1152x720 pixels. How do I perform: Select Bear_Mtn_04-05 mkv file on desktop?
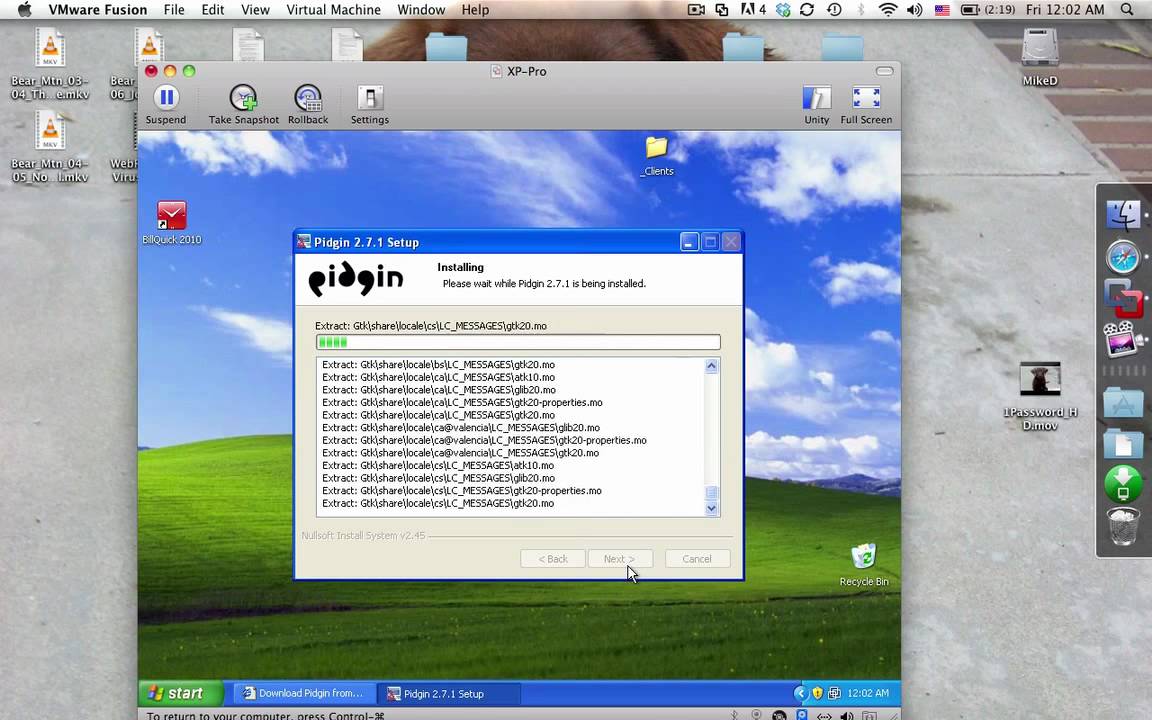tap(50, 147)
